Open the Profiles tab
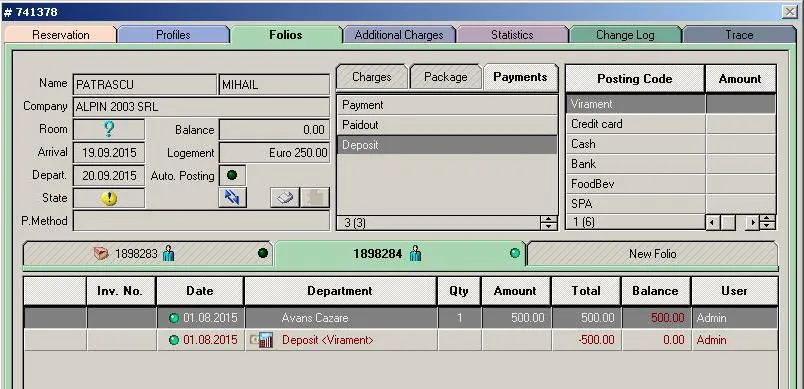Image resolution: width=804 pixels, height=389 pixels. point(173,35)
